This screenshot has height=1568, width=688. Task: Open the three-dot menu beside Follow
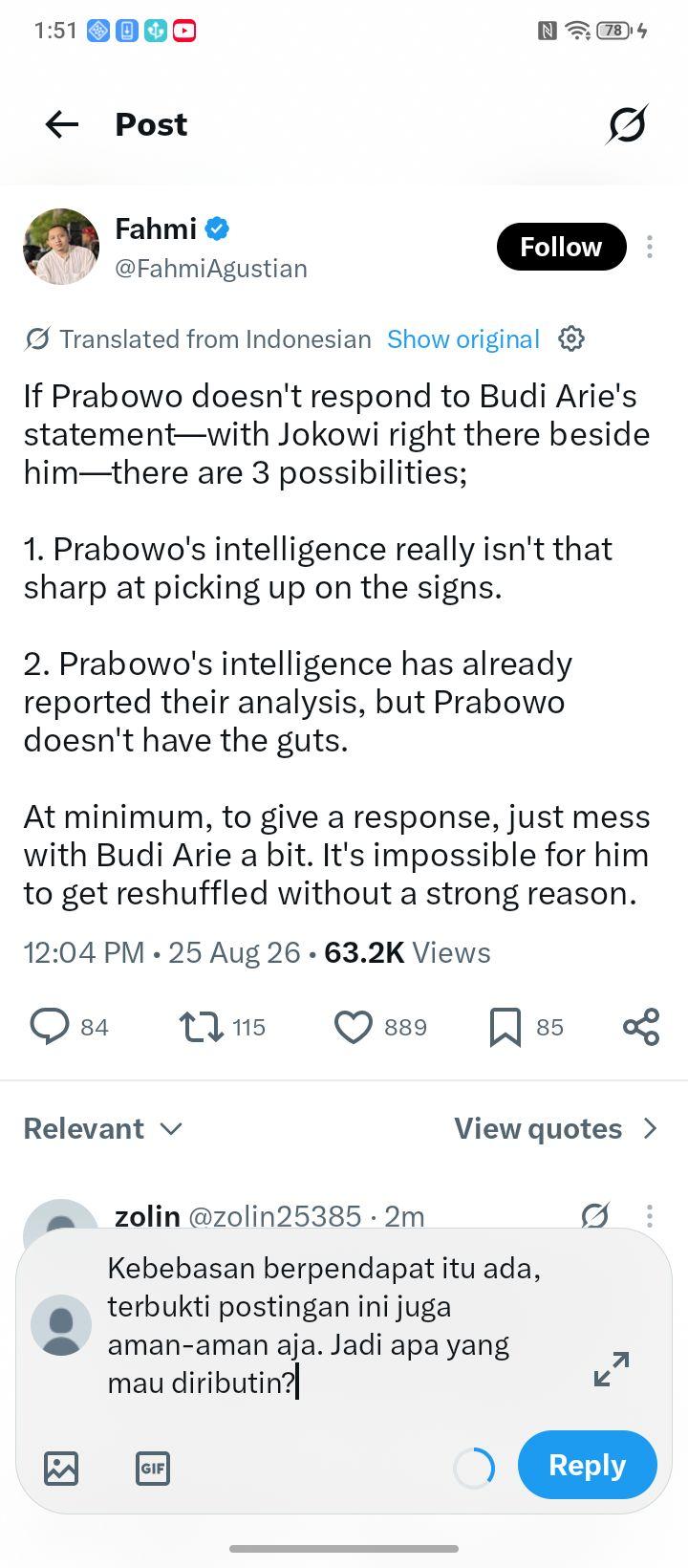pos(650,247)
